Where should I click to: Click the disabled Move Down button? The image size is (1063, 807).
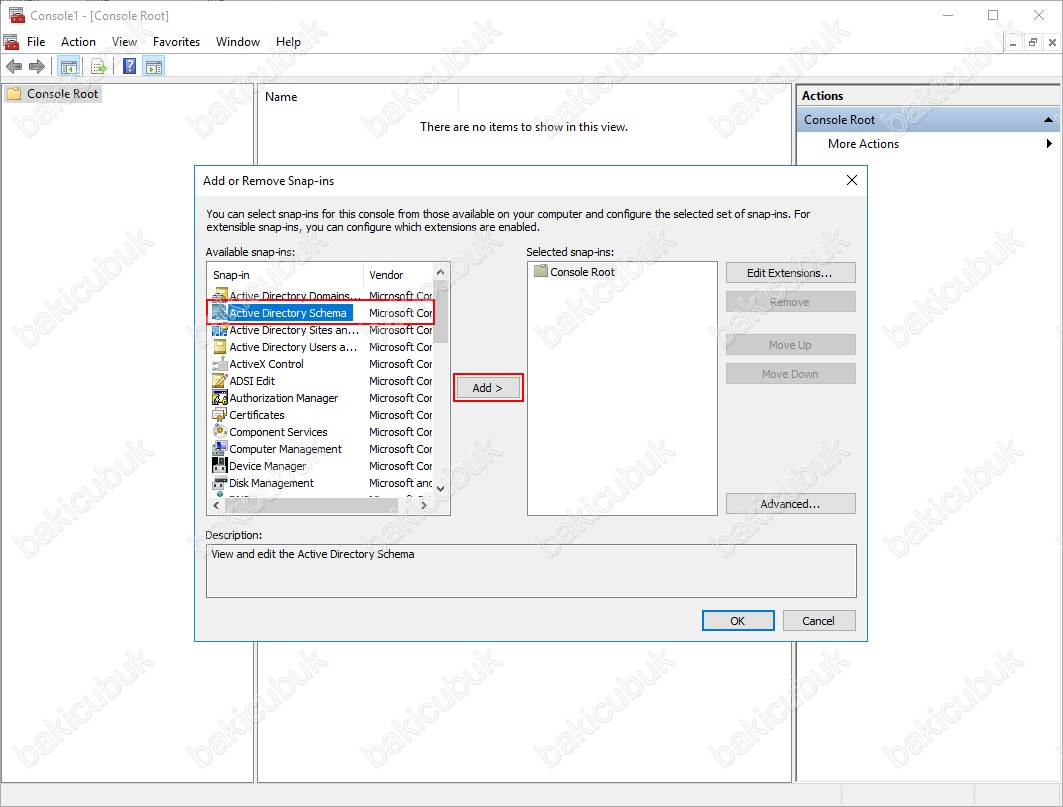click(790, 374)
